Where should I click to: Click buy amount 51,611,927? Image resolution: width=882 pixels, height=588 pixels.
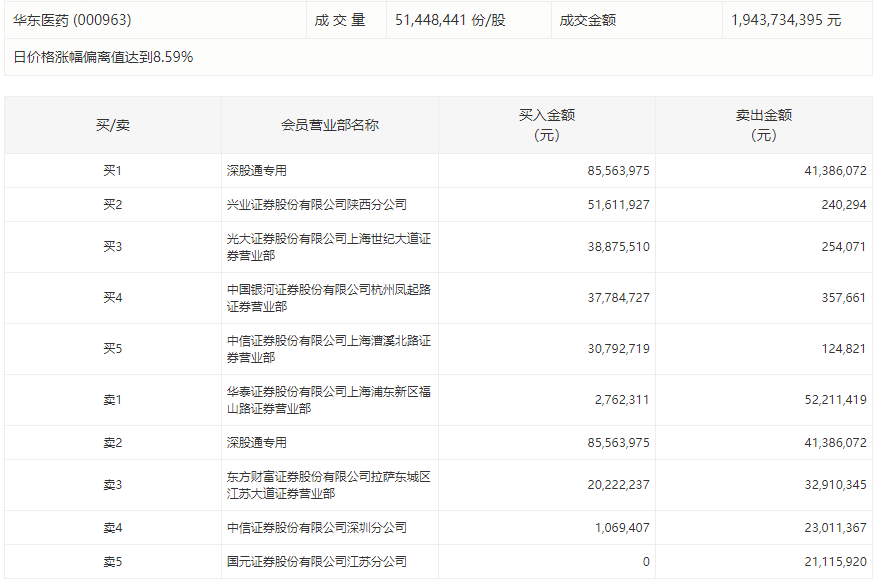point(618,204)
